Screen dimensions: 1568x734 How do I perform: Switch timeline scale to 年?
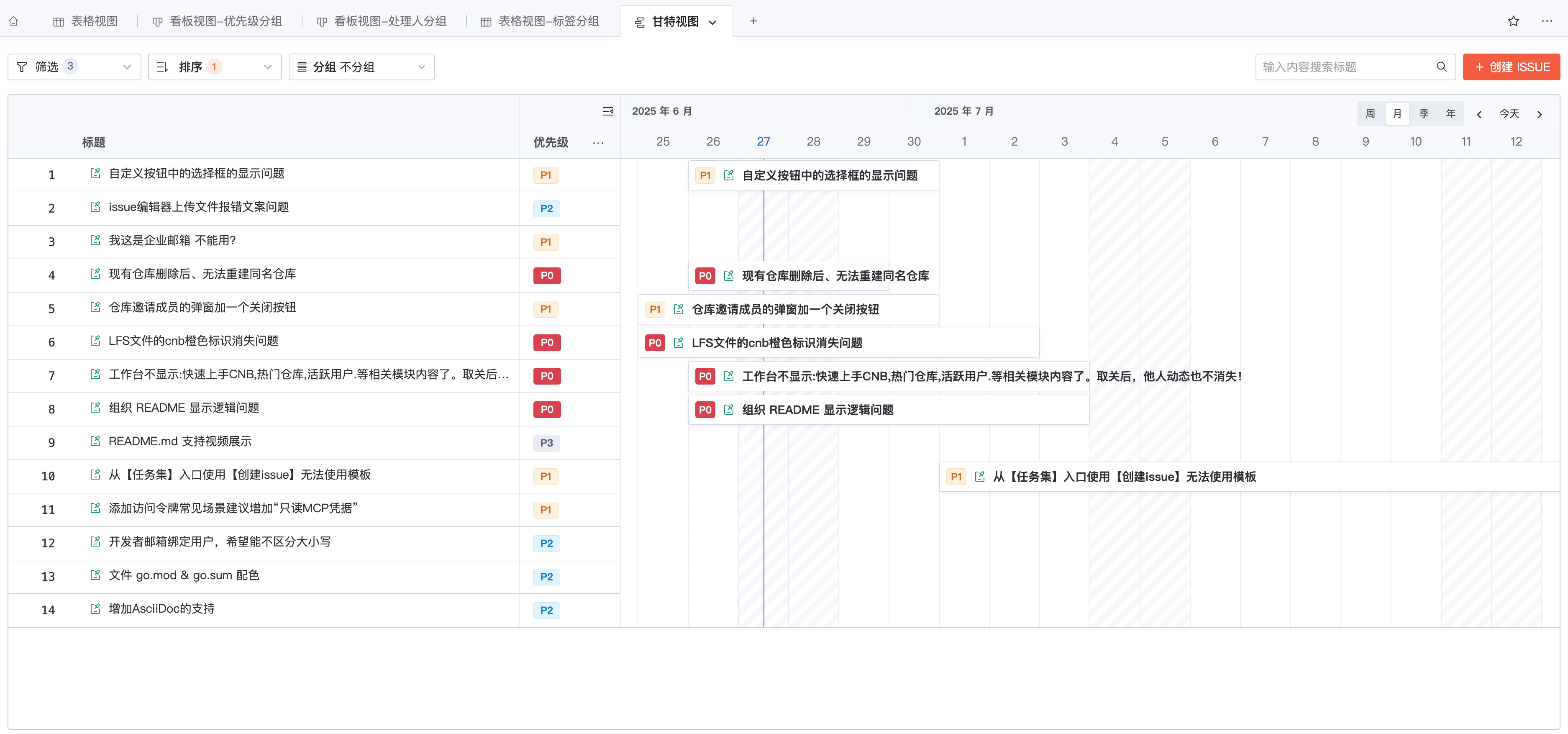(x=1450, y=114)
